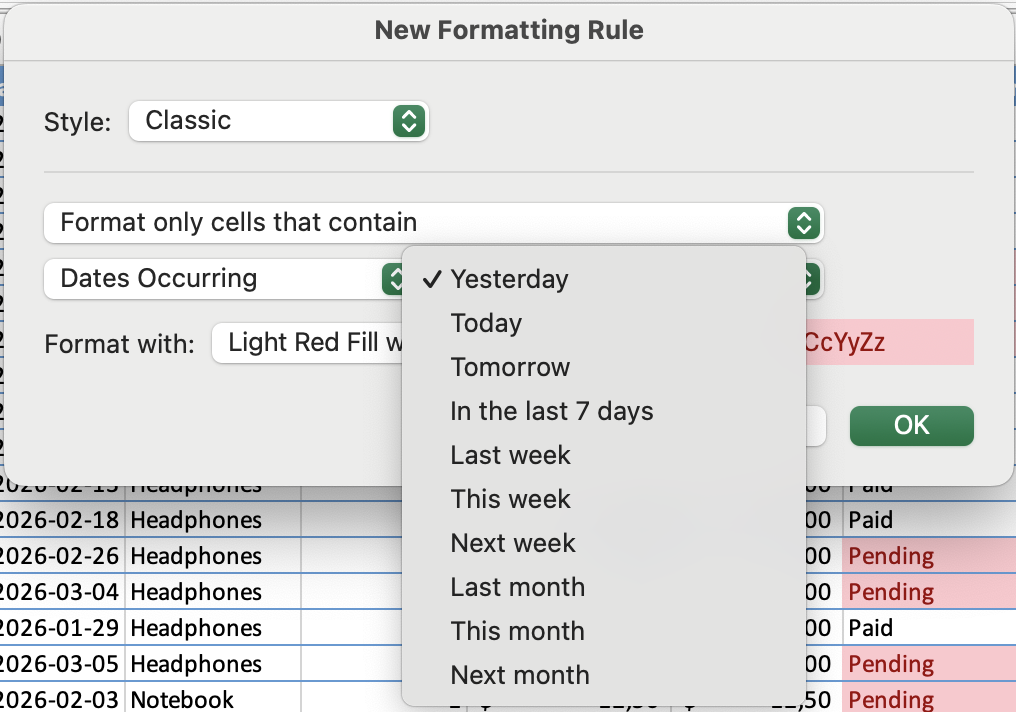Viewport: 1016px width, 712px height.
Task: Choose Last month date option
Action: [x=517, y=587]
